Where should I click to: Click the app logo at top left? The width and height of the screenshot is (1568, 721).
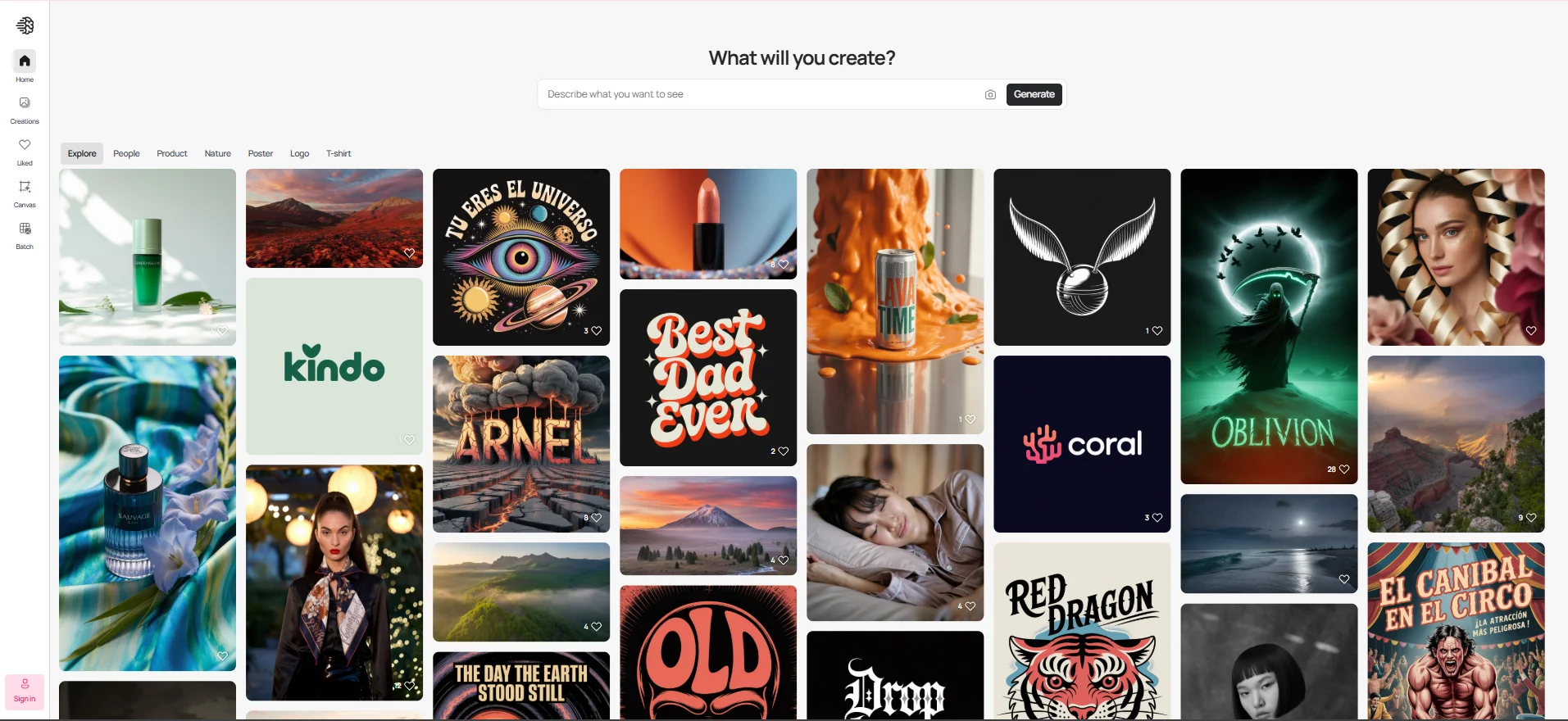pos(25,25)
